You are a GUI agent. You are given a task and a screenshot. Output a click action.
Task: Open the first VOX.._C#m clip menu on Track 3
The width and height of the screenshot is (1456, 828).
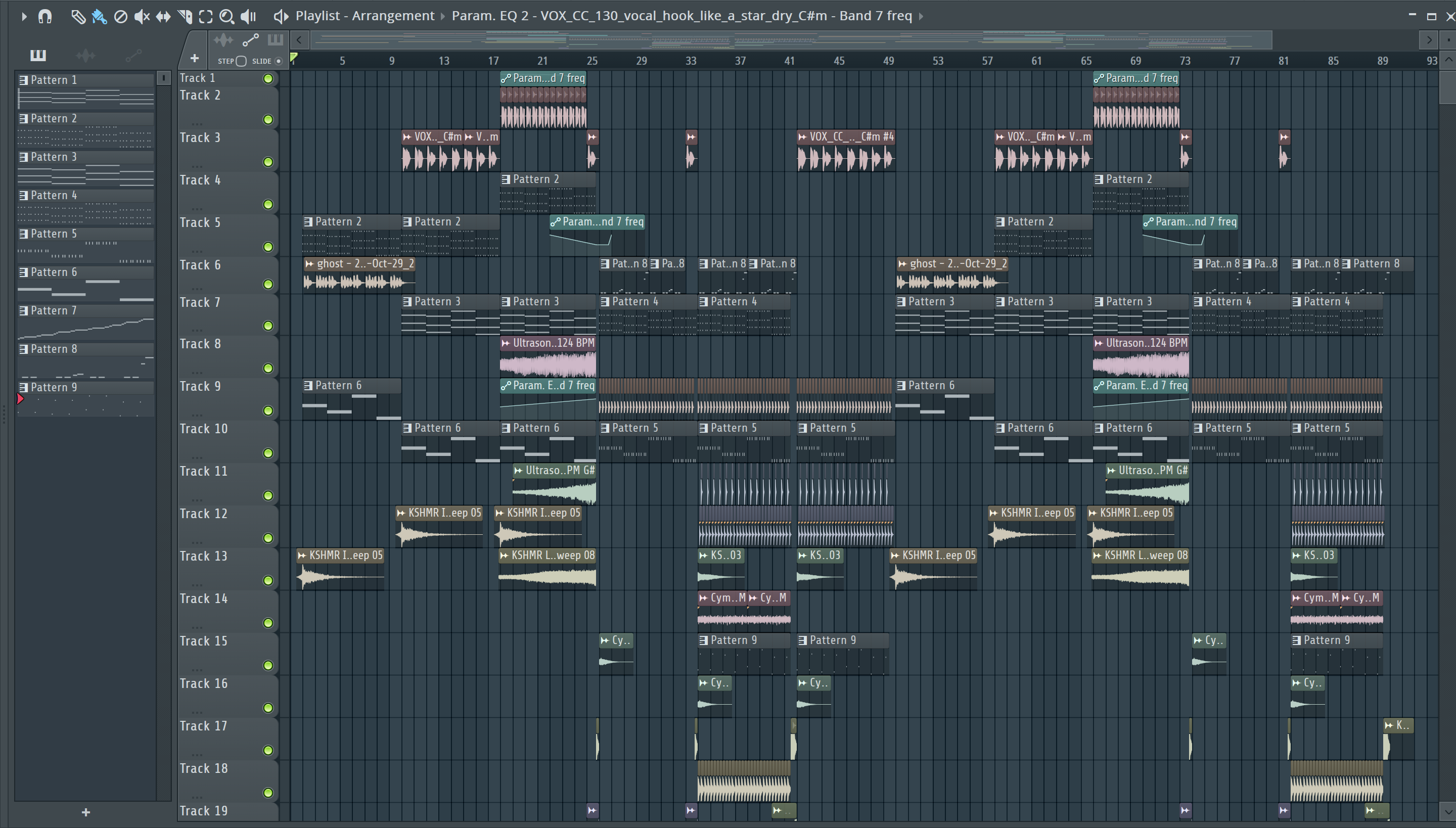pyautogui.click(x=406, y=137)
